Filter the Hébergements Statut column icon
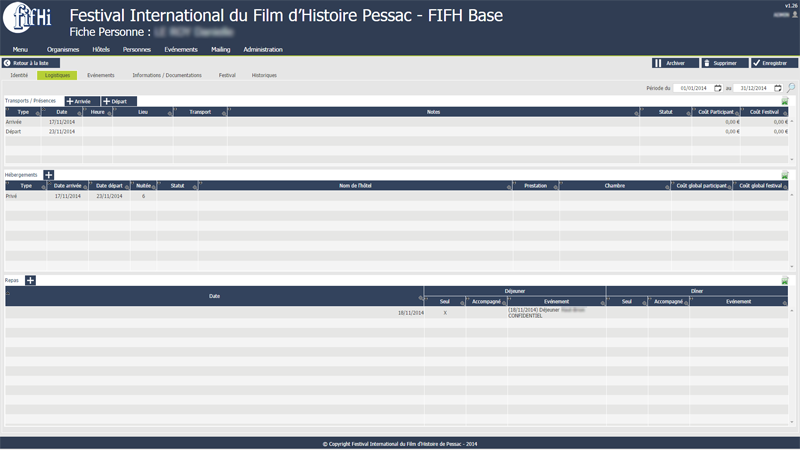 point(195,187)
